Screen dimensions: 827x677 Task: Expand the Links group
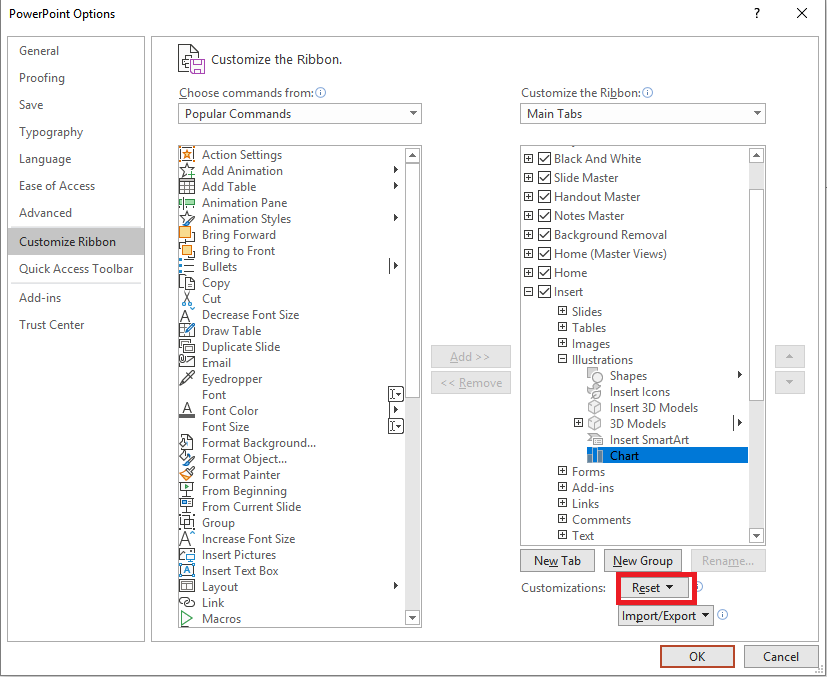(x=562, y=503)
